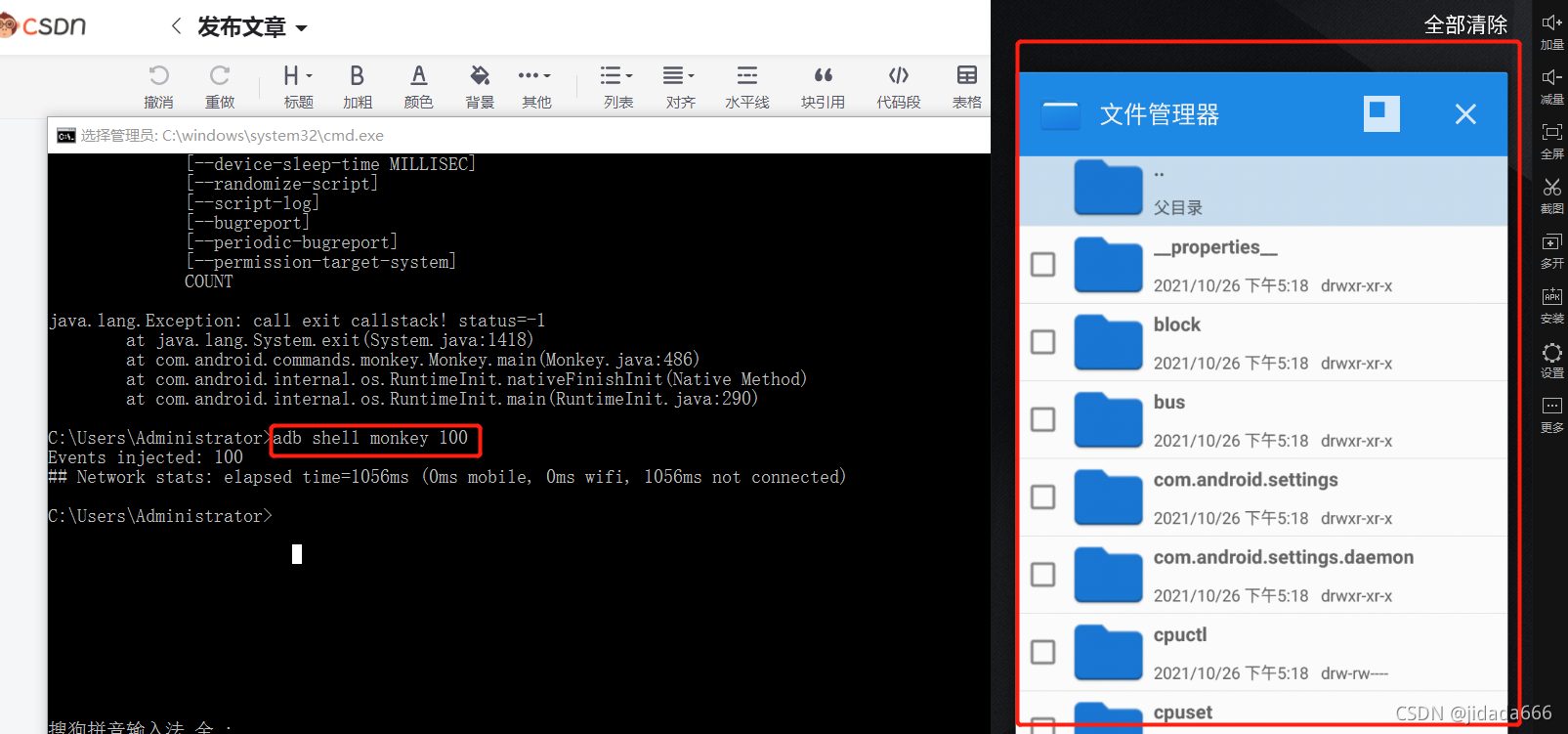
Task: Click the undo (撤消) icon
Action: [x=158, y=75]
